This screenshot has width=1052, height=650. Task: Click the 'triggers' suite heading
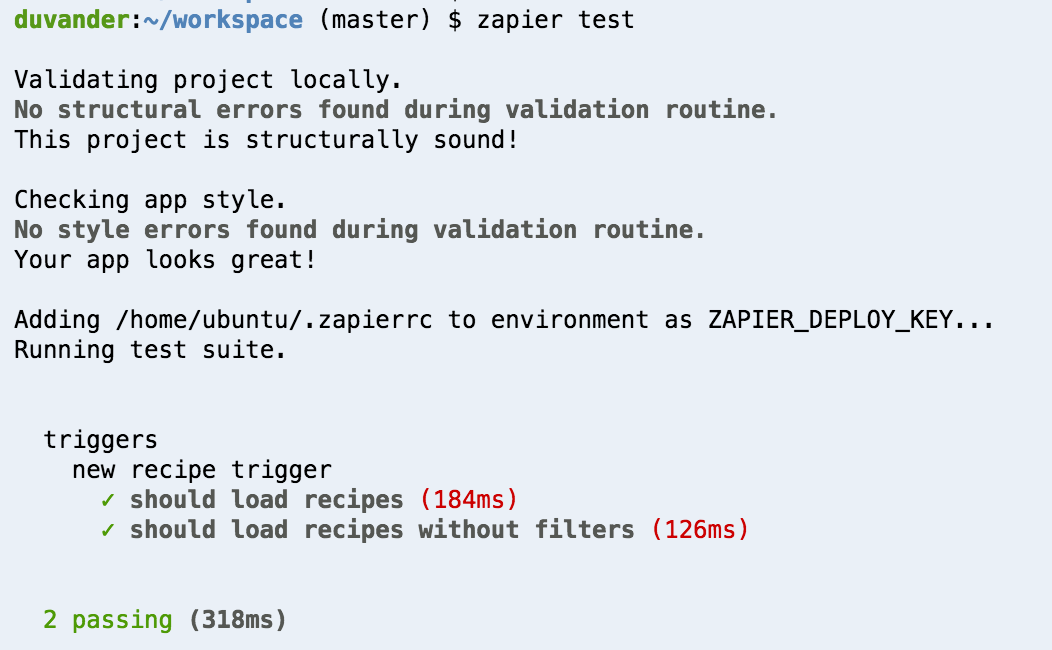pyautogui.click(x=100, y=440)
